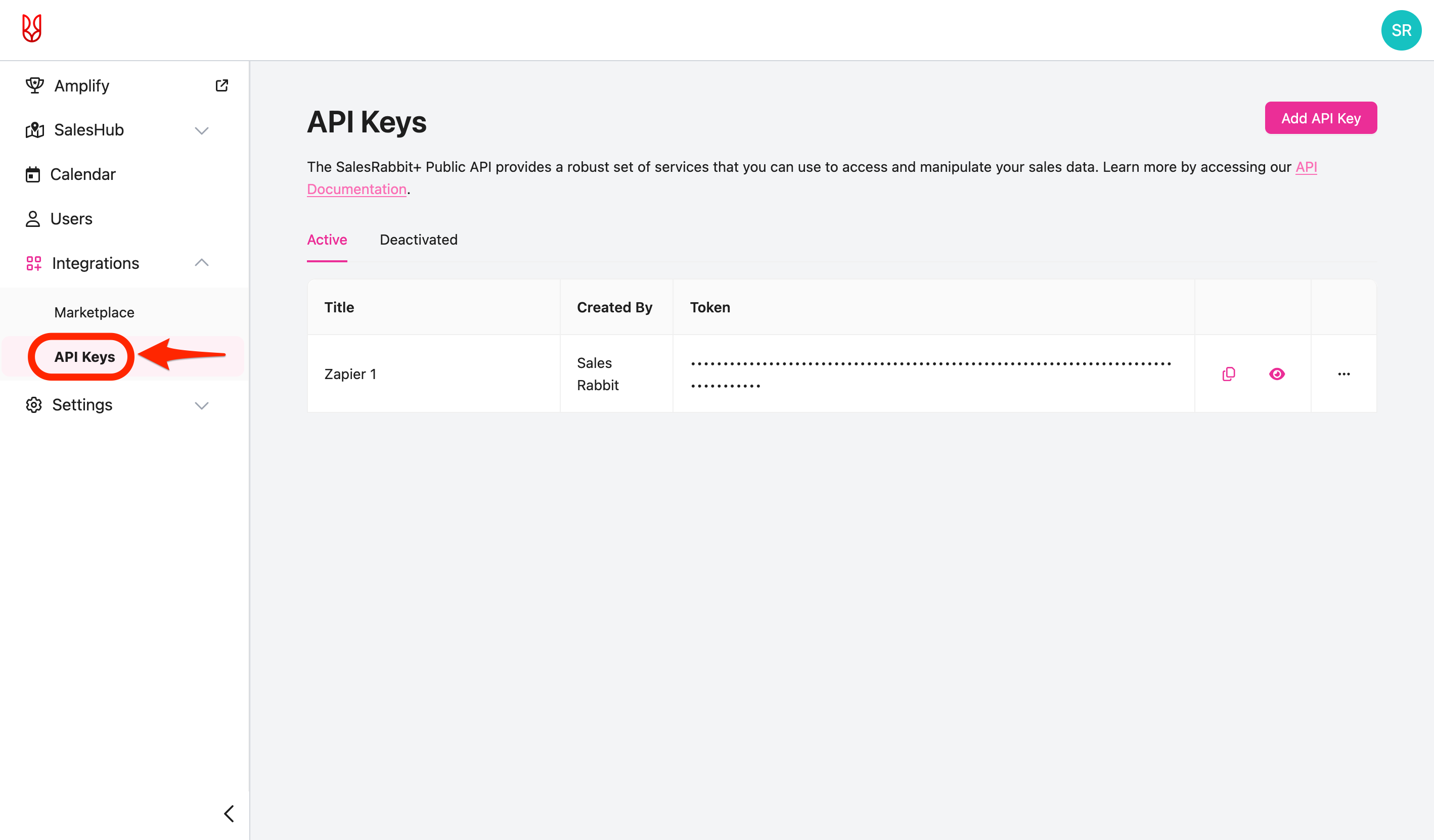1434x840 pixels.
Task: Go to Marketplace in sidebar
Action: point(94,312)
